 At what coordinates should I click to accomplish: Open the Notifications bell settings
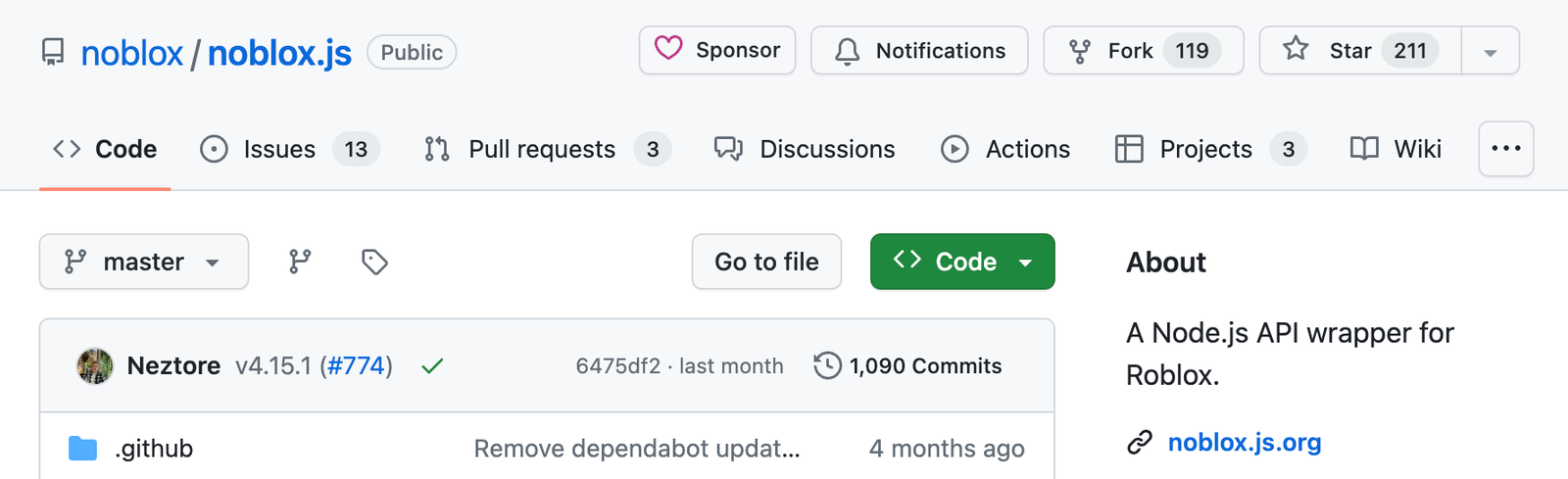(919, 50)
